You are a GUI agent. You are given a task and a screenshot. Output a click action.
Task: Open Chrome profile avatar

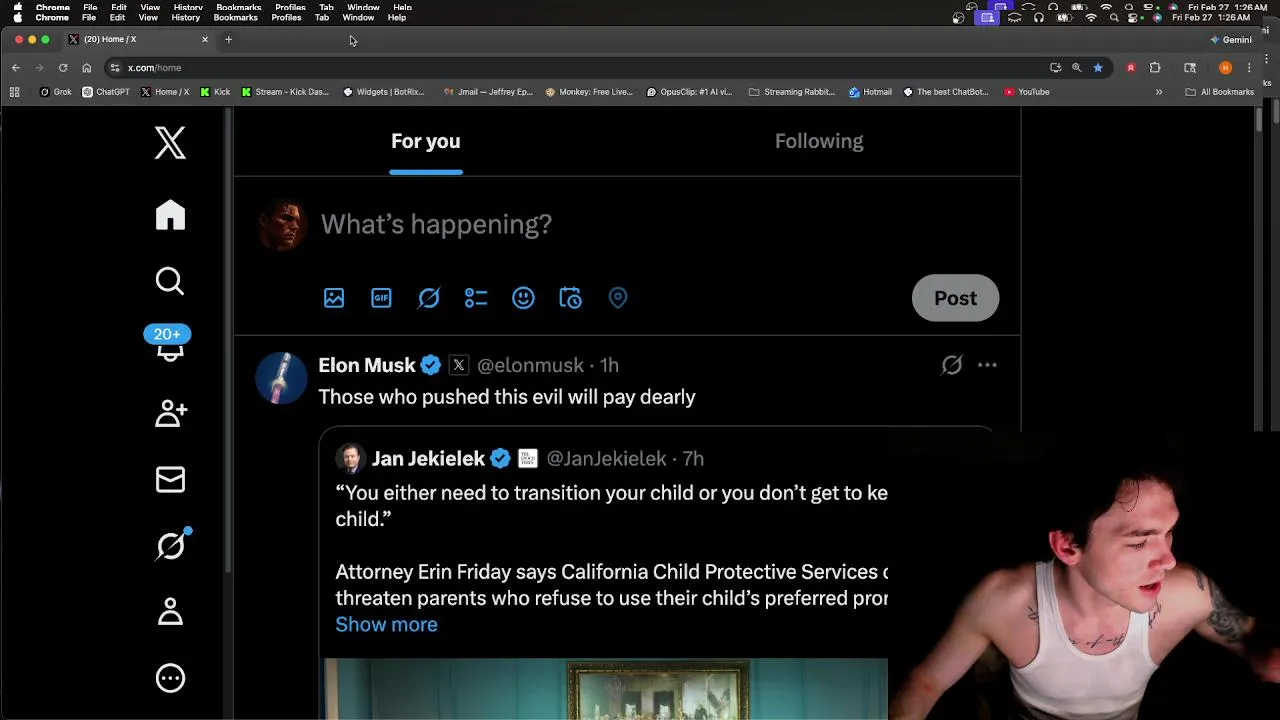[1225, 68]
